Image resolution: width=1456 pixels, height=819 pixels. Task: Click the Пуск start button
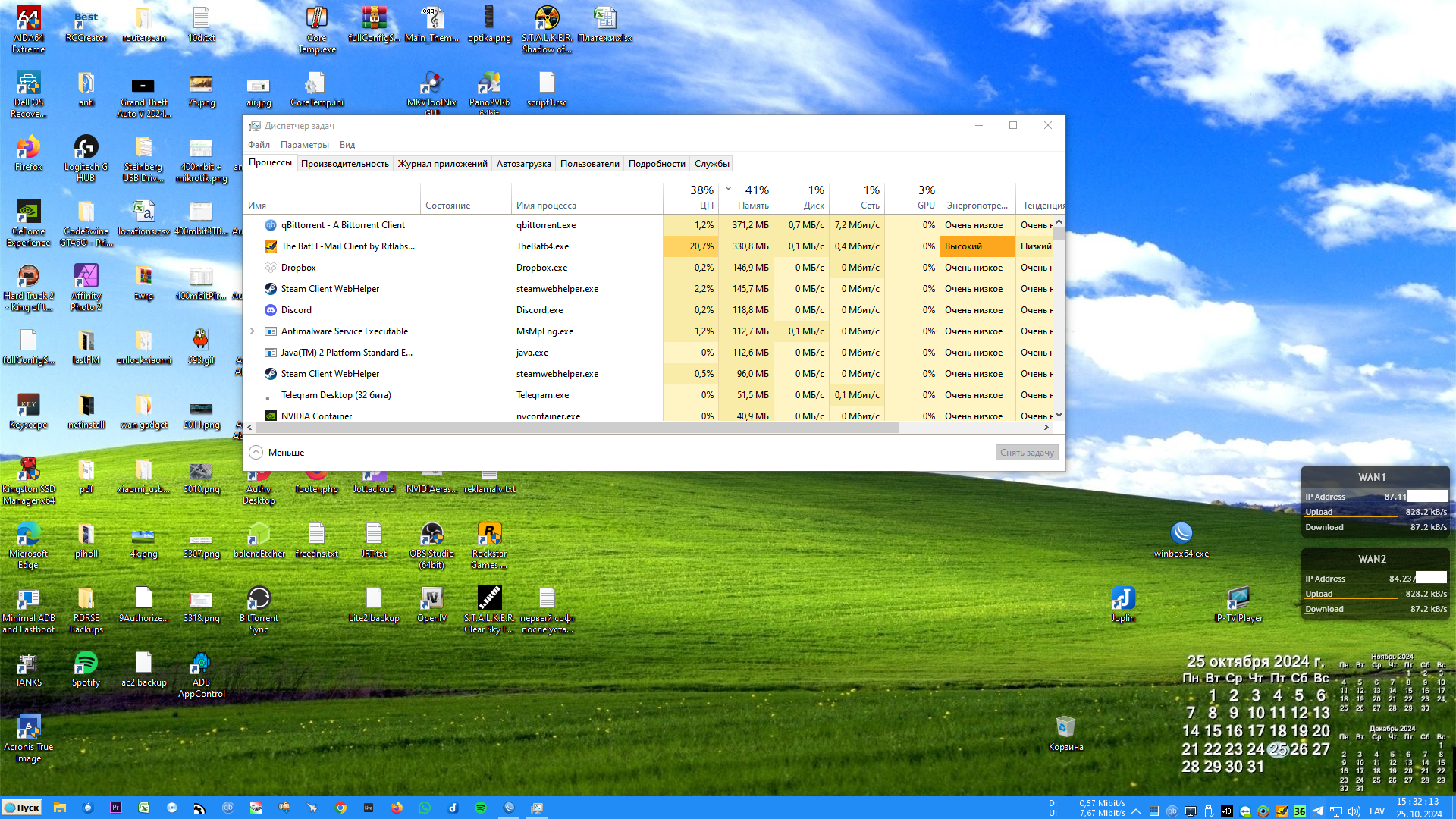pos(22,808)
